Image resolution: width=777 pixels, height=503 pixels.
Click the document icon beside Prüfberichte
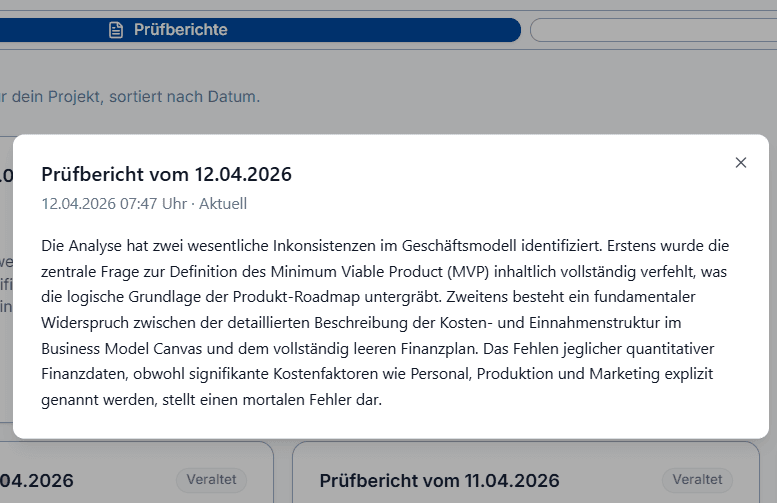click(116, 30)
